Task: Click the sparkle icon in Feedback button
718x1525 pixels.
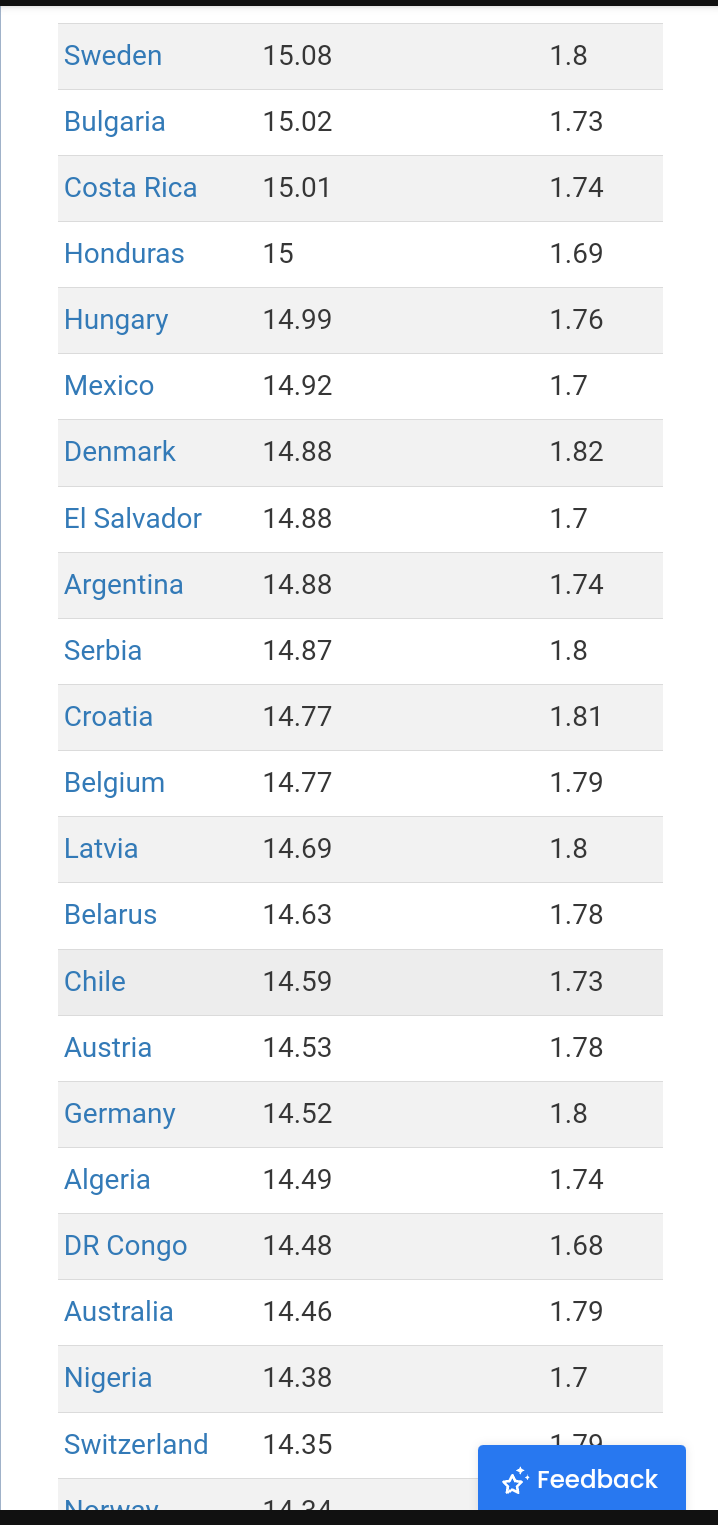Action: click(x=516, y=1480)
